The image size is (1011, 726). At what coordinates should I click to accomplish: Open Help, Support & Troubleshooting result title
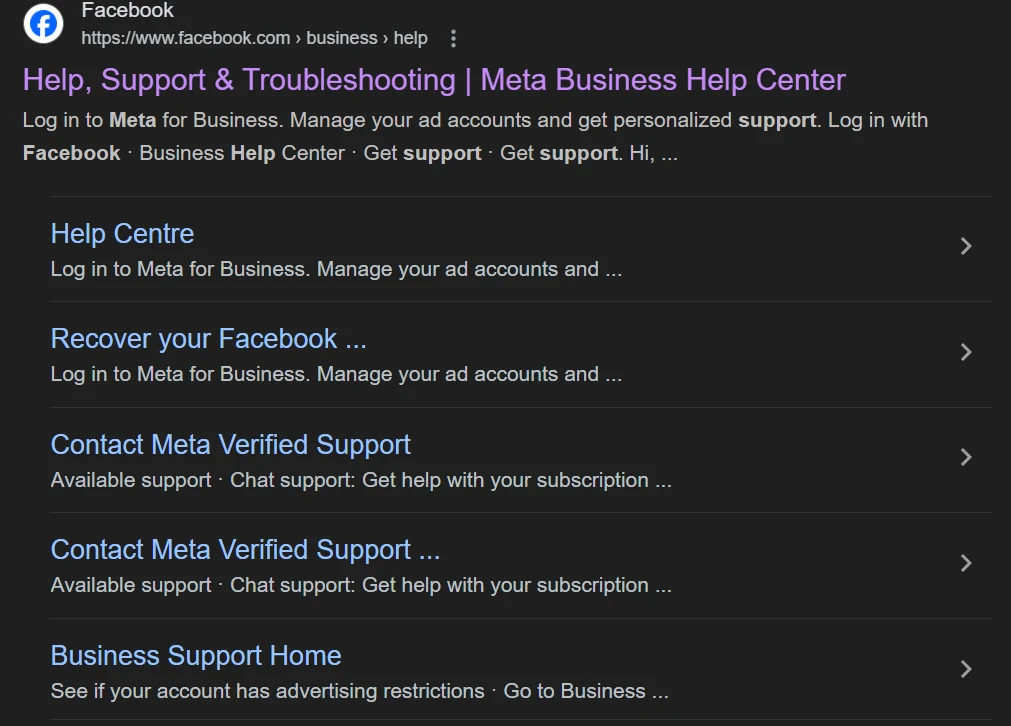(434, 81)
